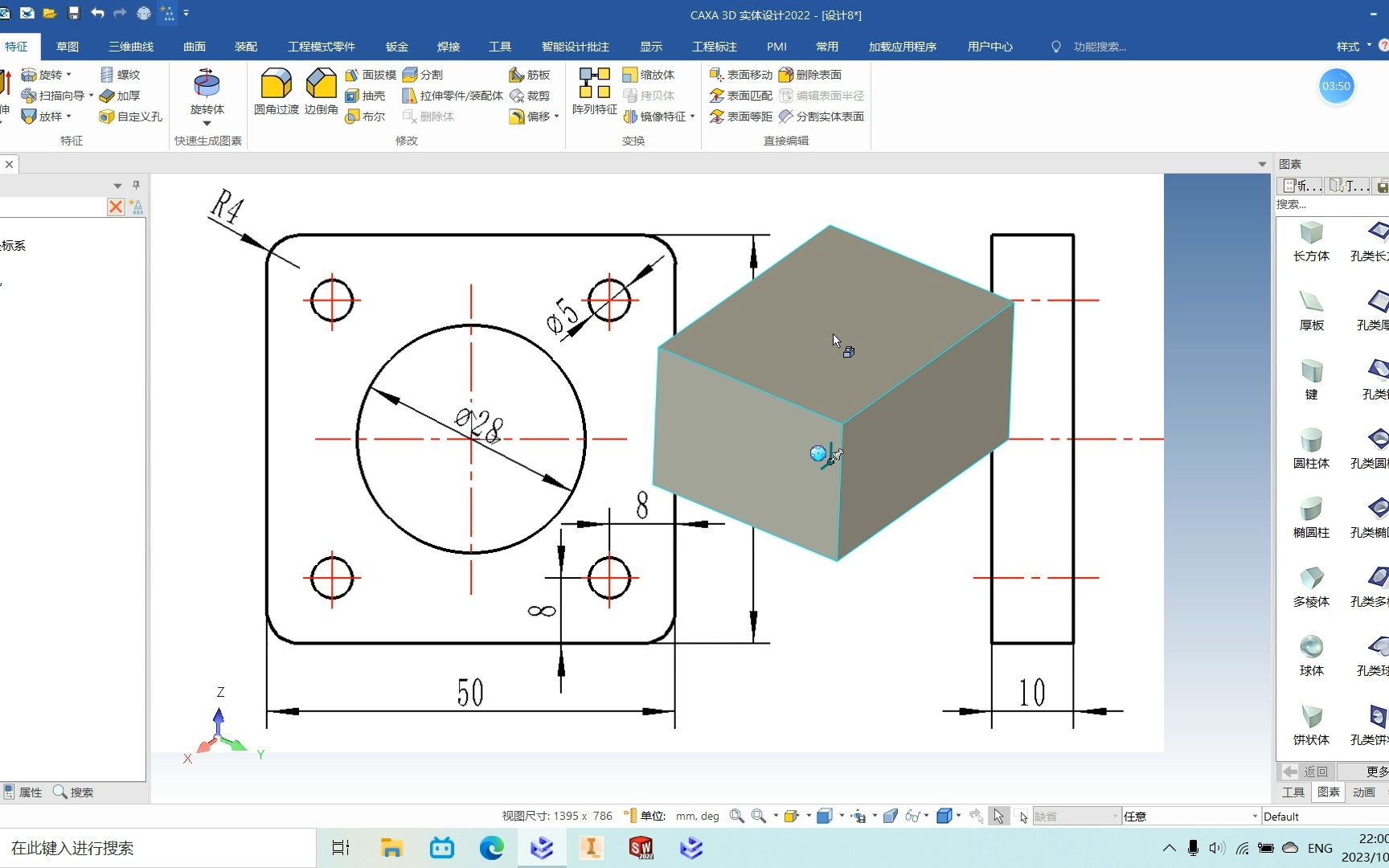The image size is (1389, 868).
Task: Expand the 镜像特征 dropdown arrow
Action: click(692, 117)
